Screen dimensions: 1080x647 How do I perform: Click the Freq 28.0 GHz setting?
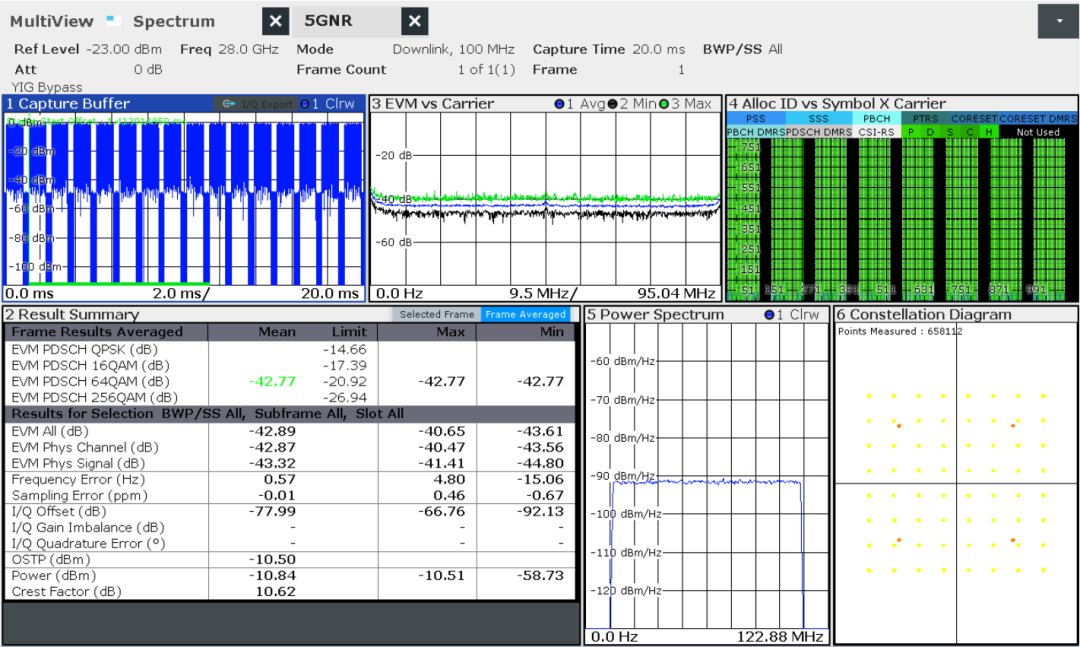pyautogui.click(x=229, y=49)
